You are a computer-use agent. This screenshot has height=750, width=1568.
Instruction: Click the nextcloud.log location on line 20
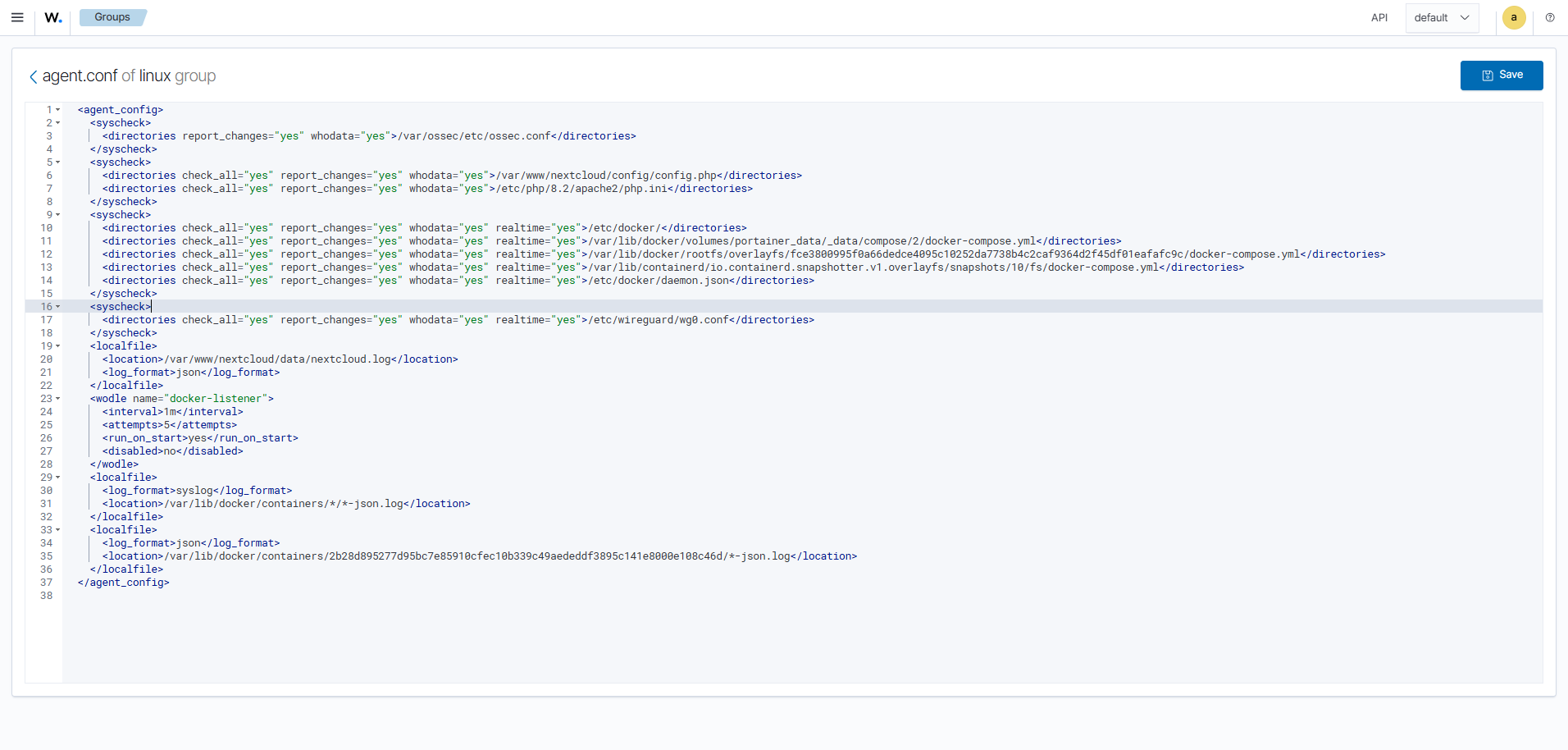(278, 359)
